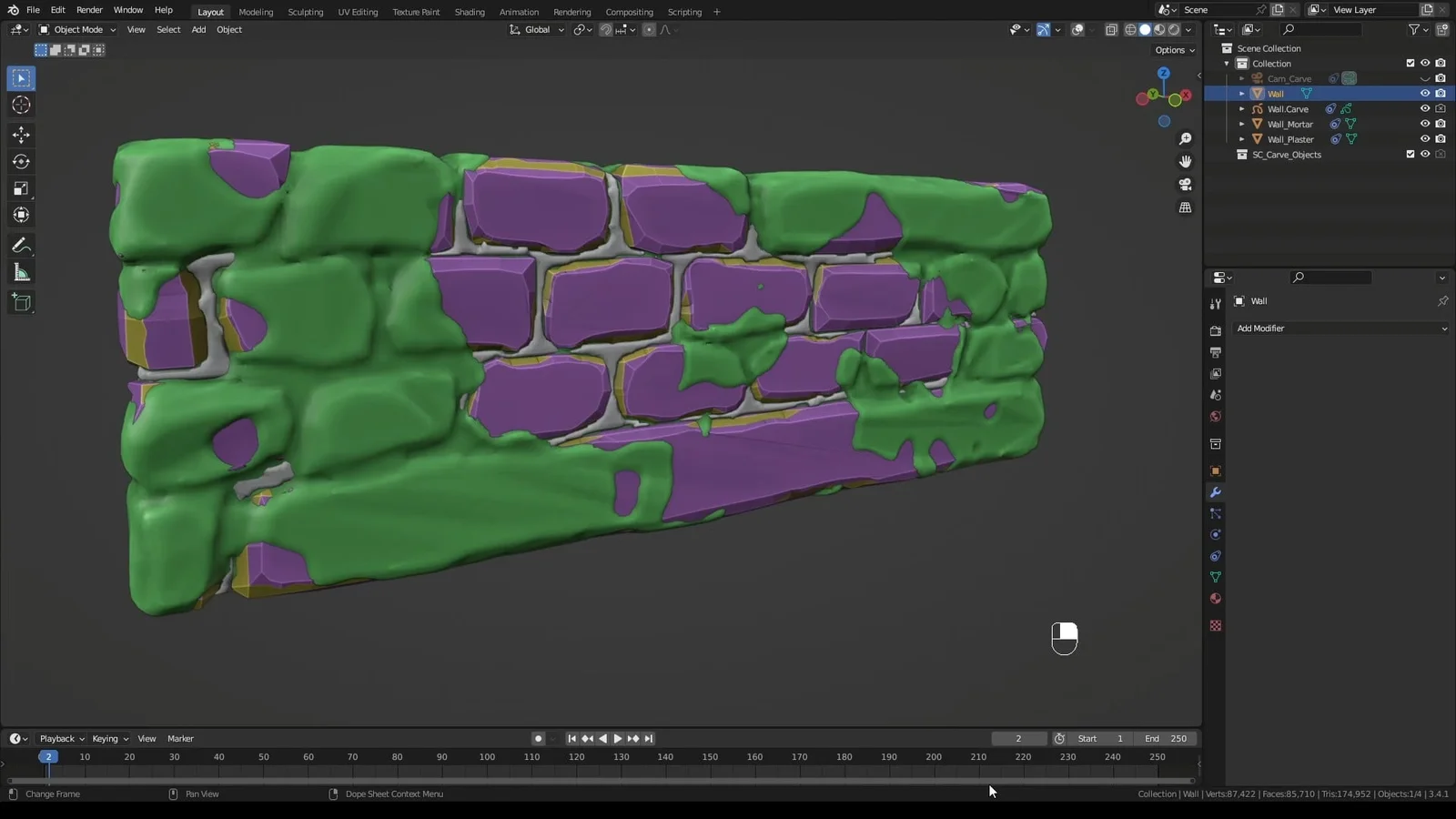Viewport: 1456px width, 819px height.
Task: Select the Move tool in the toolbar
Action: click(x=20, y=135)
